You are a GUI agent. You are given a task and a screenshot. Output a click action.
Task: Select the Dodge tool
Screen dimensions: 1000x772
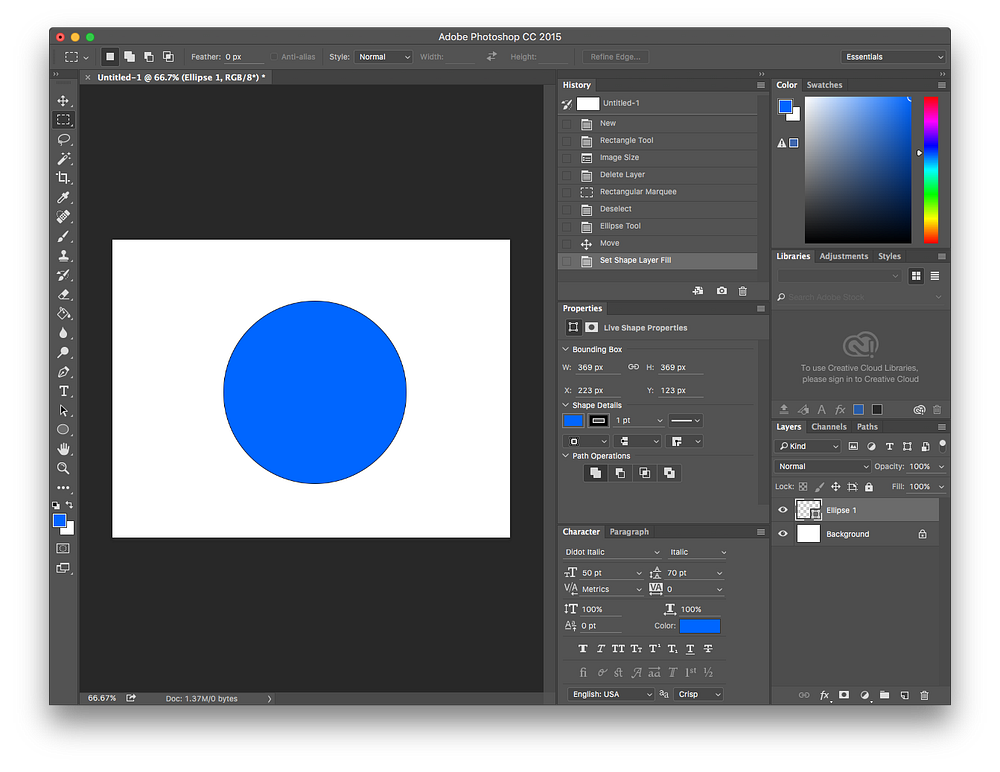[x=63, y=352]
